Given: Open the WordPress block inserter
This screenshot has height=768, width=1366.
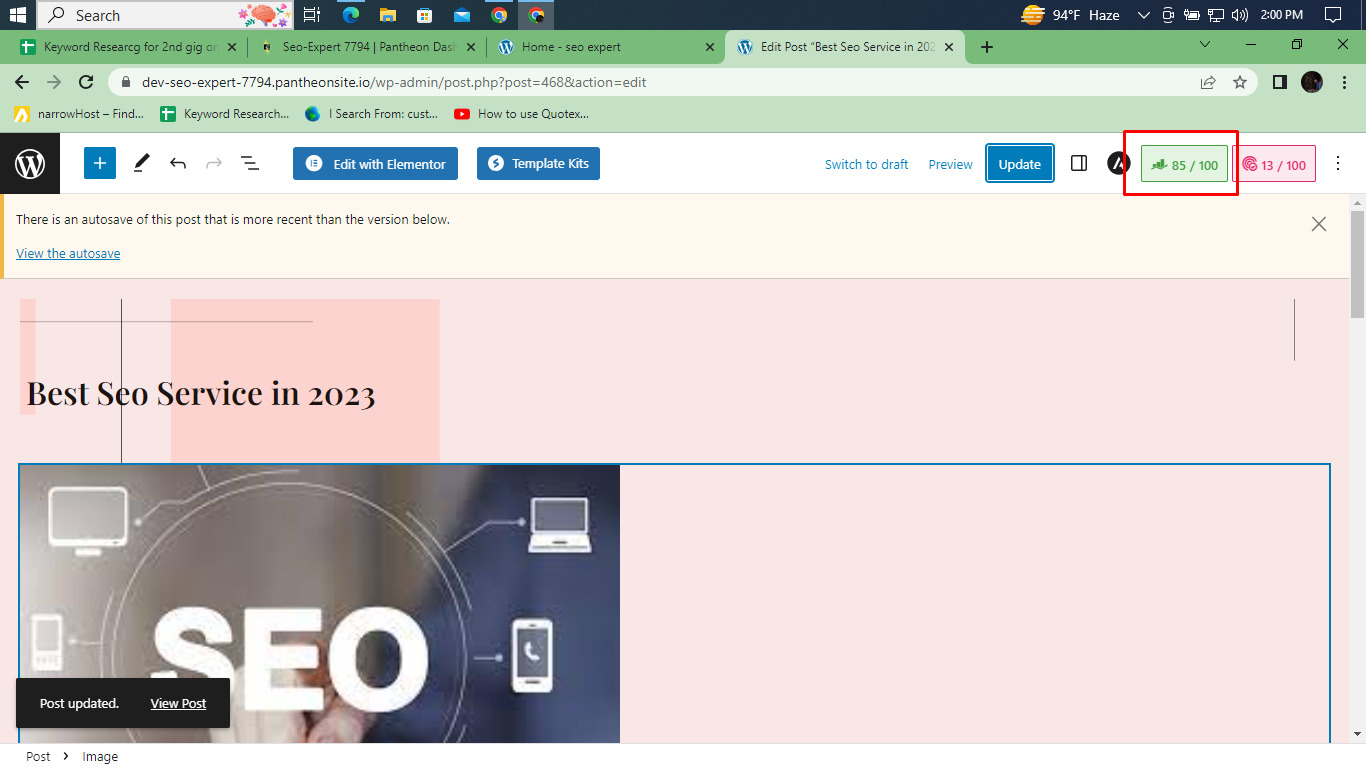Looking at the screenshot, I should tap(99, 162).
